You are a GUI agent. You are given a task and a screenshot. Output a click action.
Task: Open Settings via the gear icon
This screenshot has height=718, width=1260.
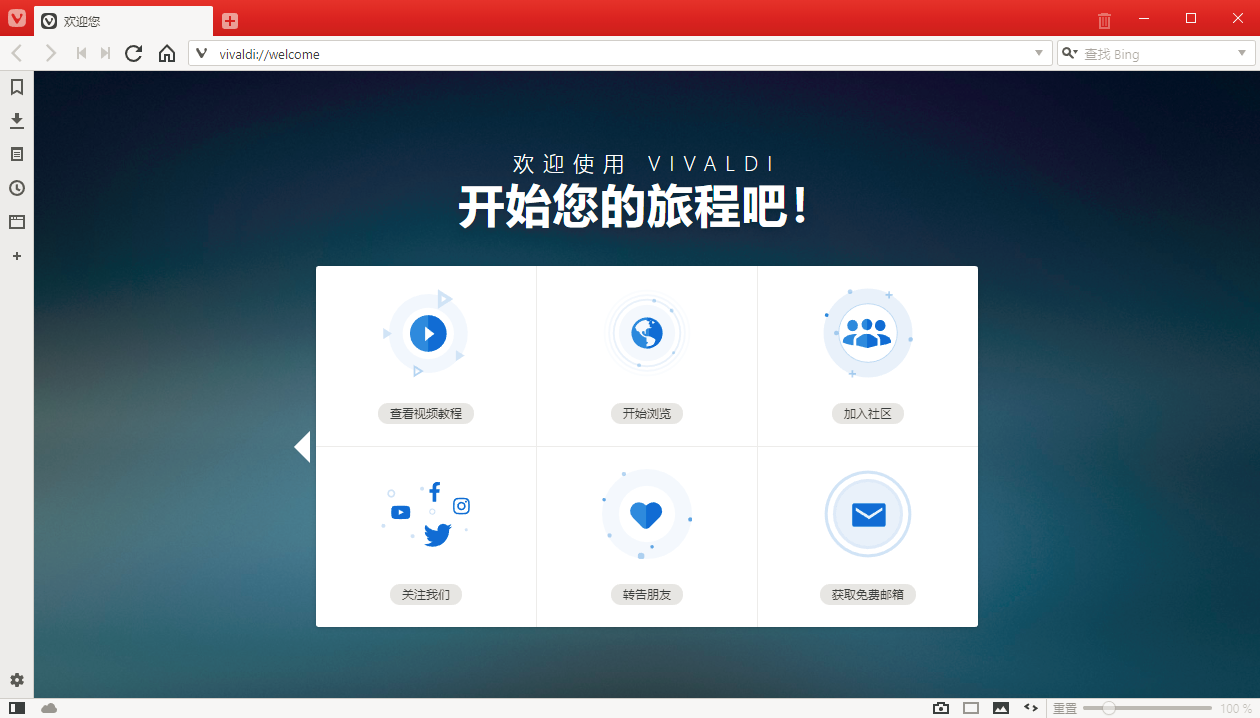pyautogui.click(x=17, y=680)
